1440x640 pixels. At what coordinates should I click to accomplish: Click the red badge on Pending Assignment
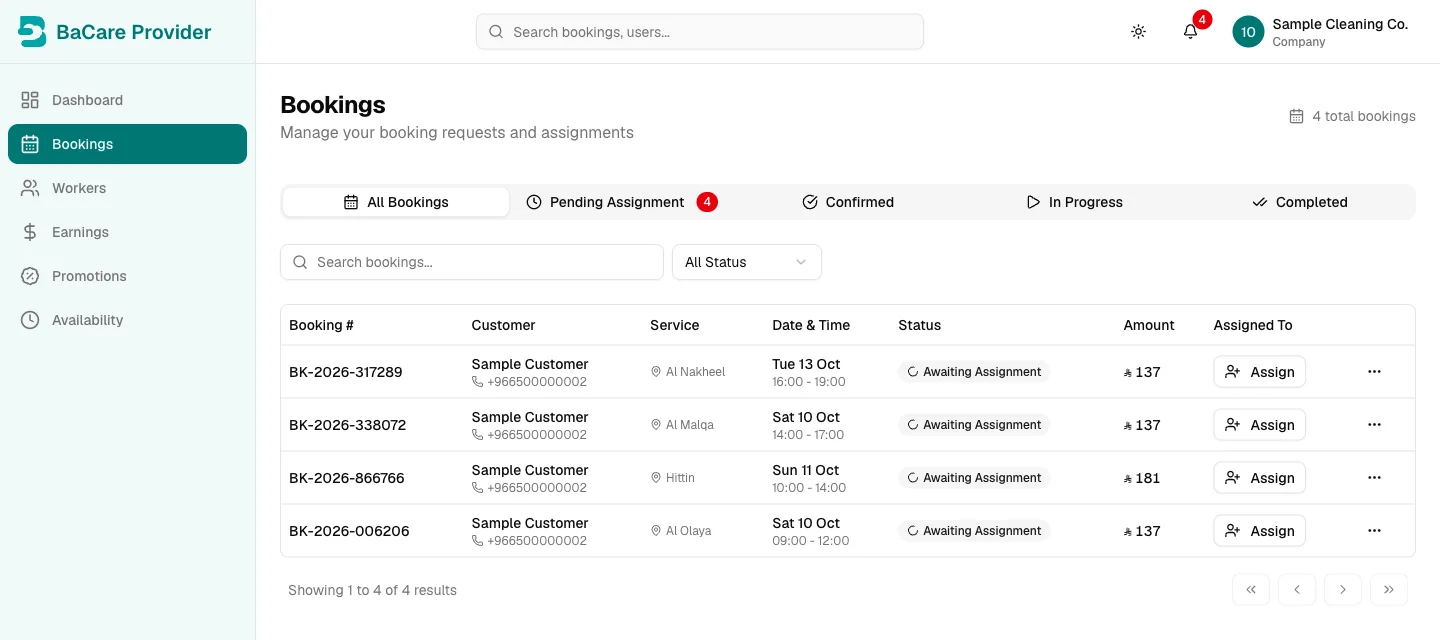pos(707,202)
